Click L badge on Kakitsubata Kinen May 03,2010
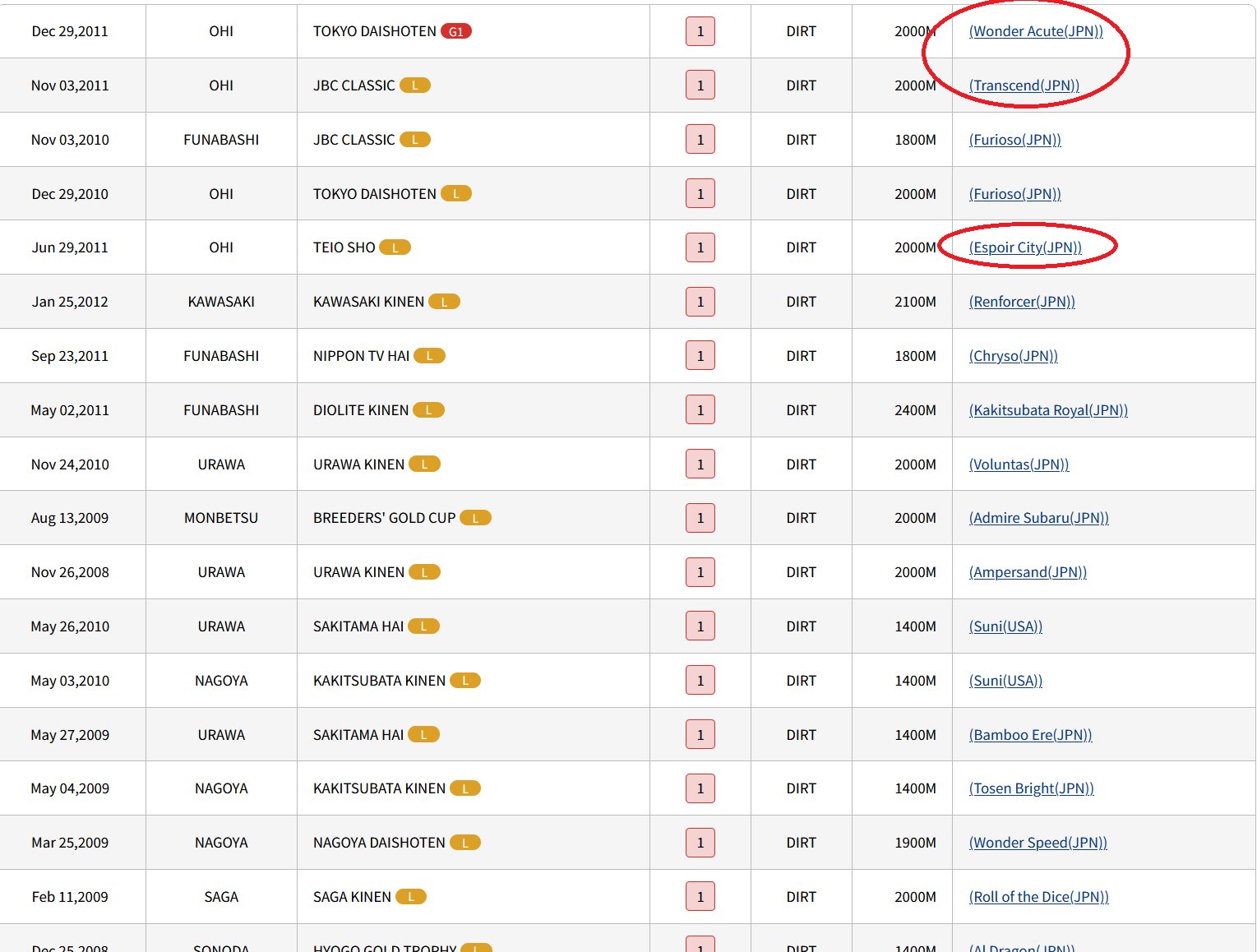 click(465, 681)
